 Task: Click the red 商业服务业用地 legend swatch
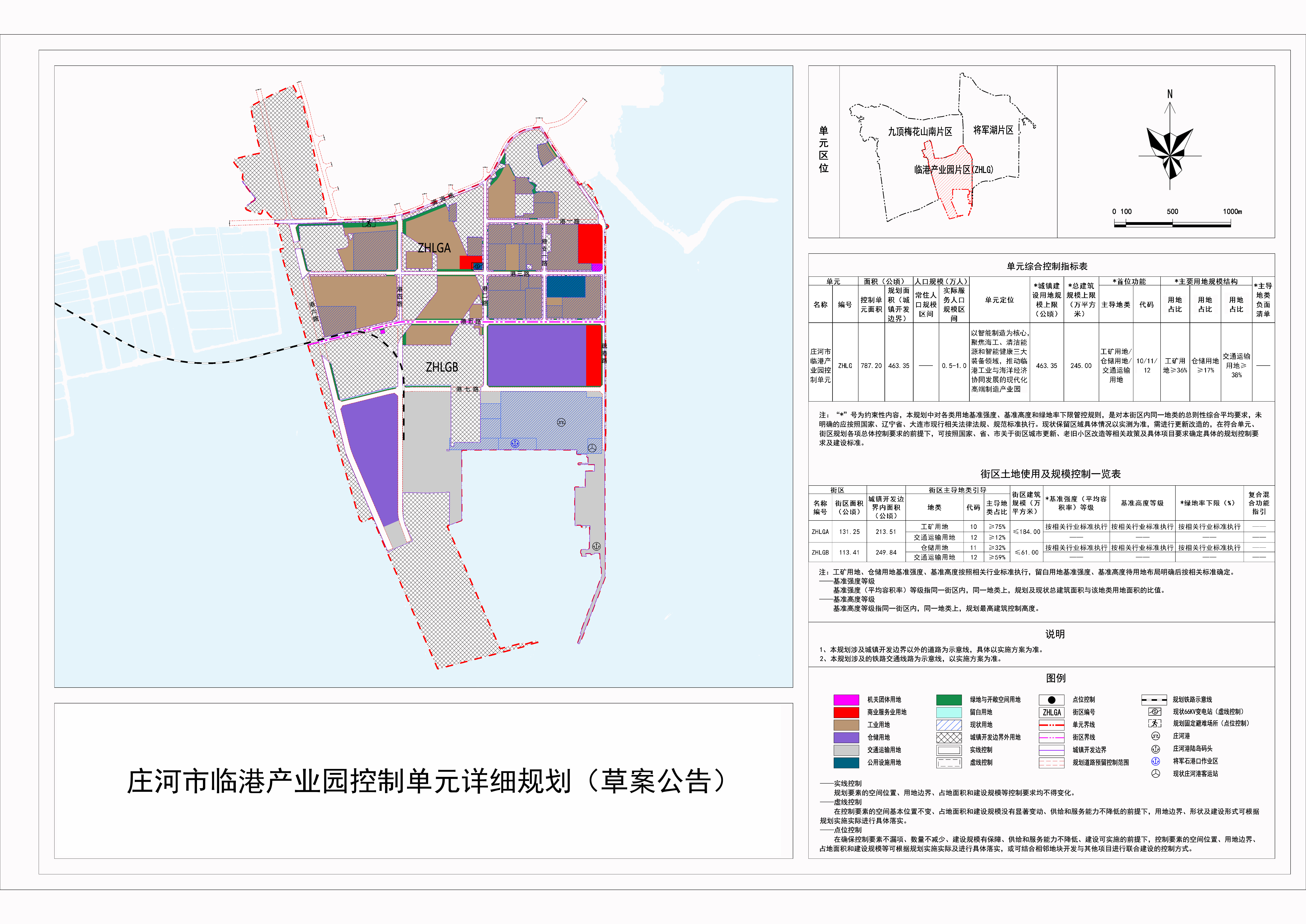point(846,712)
